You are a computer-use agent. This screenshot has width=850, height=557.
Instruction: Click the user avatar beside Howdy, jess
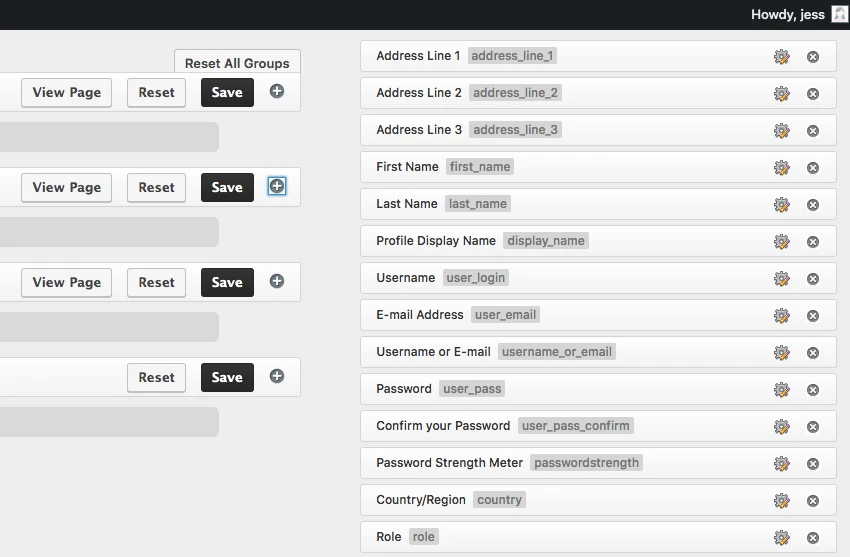pyautogui.click(x=839, y=14)
